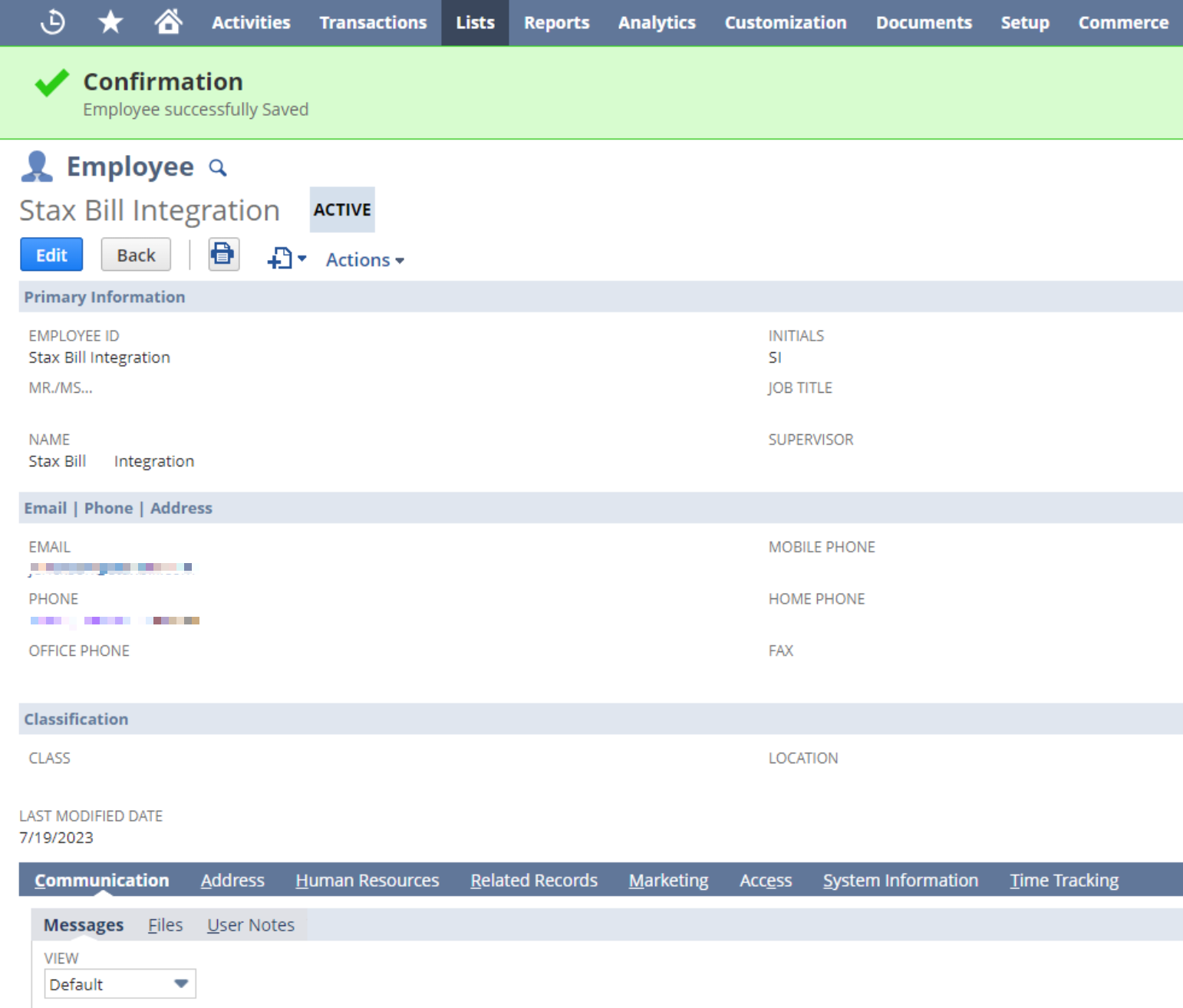Click the green Confirmation checkmark icon
The height and width of the screenshot is (1008, 1183).
[x=52, y=82]
